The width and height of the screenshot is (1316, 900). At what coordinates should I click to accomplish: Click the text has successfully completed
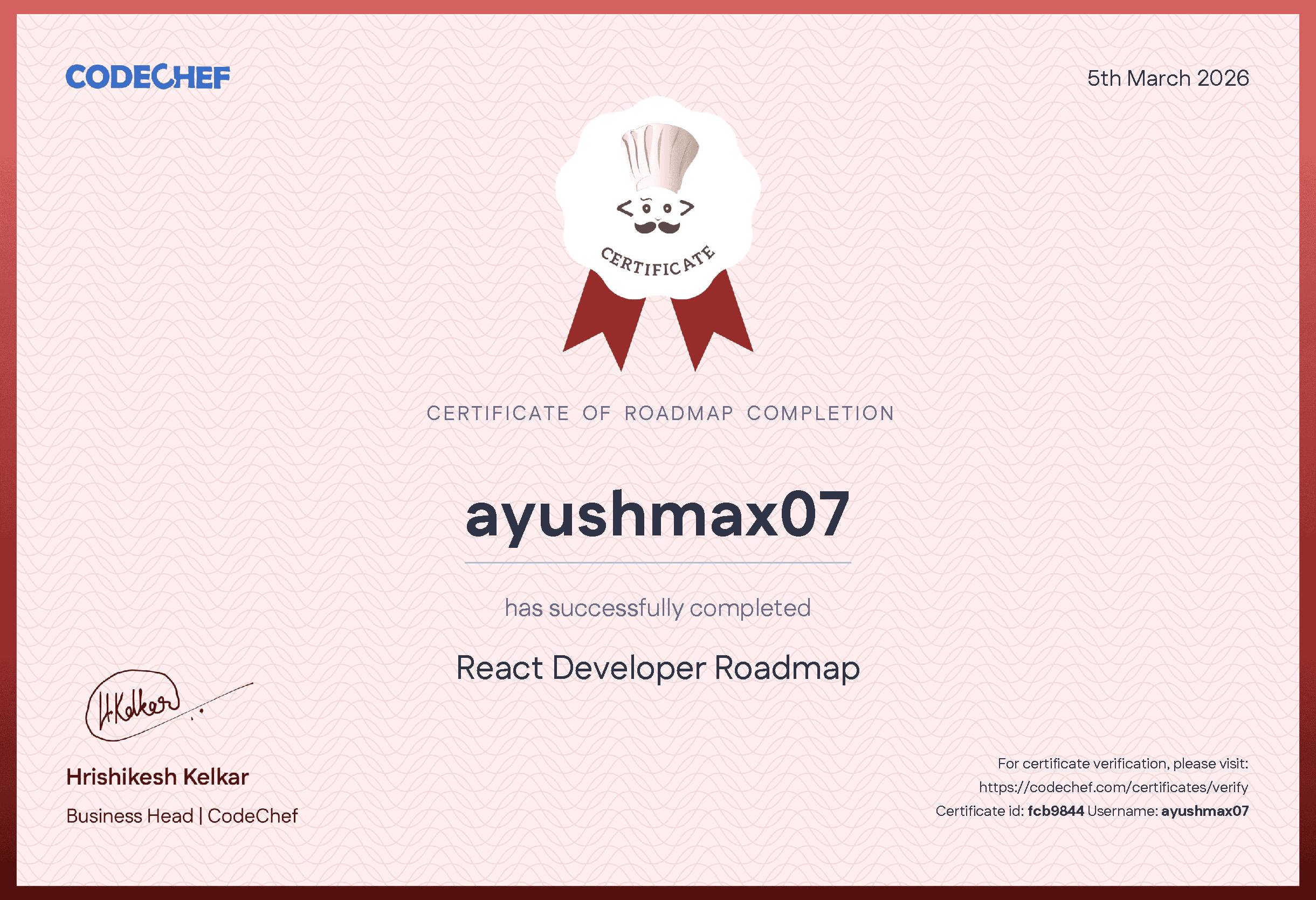point(658,608)
